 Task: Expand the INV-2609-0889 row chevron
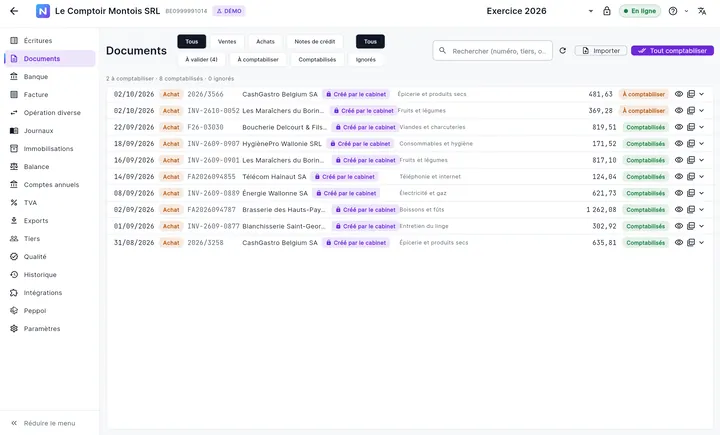702,193
